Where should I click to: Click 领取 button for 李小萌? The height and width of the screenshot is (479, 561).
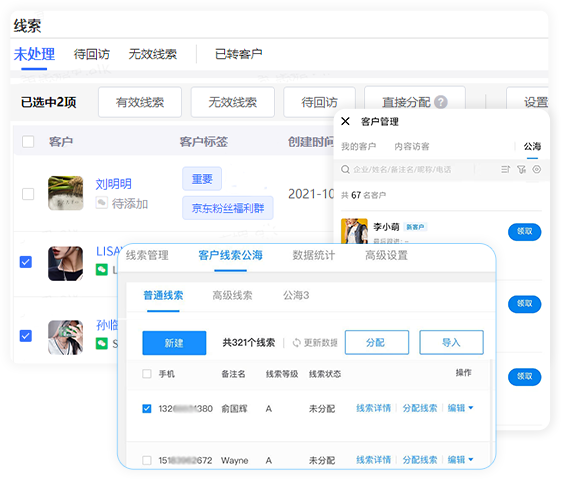click(525, 231)
